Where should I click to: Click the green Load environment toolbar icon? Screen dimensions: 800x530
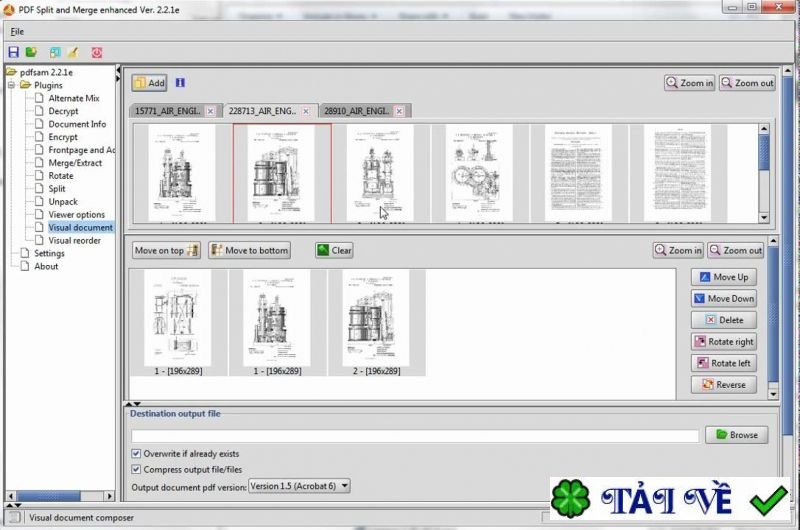(32, 52)
